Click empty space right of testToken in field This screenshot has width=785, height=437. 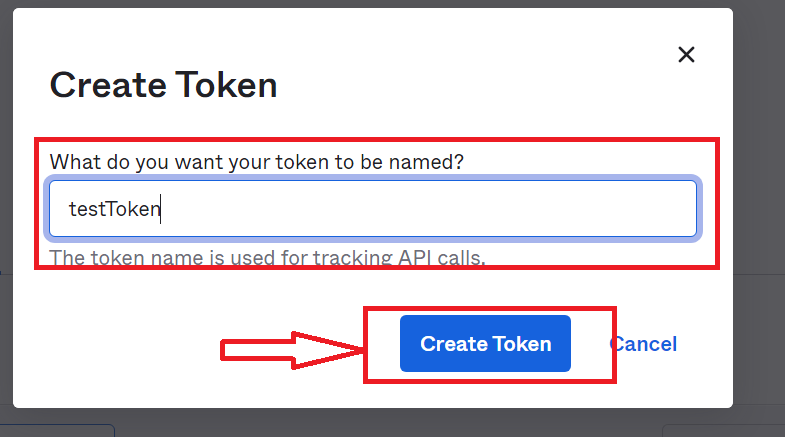tap(450, 209)
